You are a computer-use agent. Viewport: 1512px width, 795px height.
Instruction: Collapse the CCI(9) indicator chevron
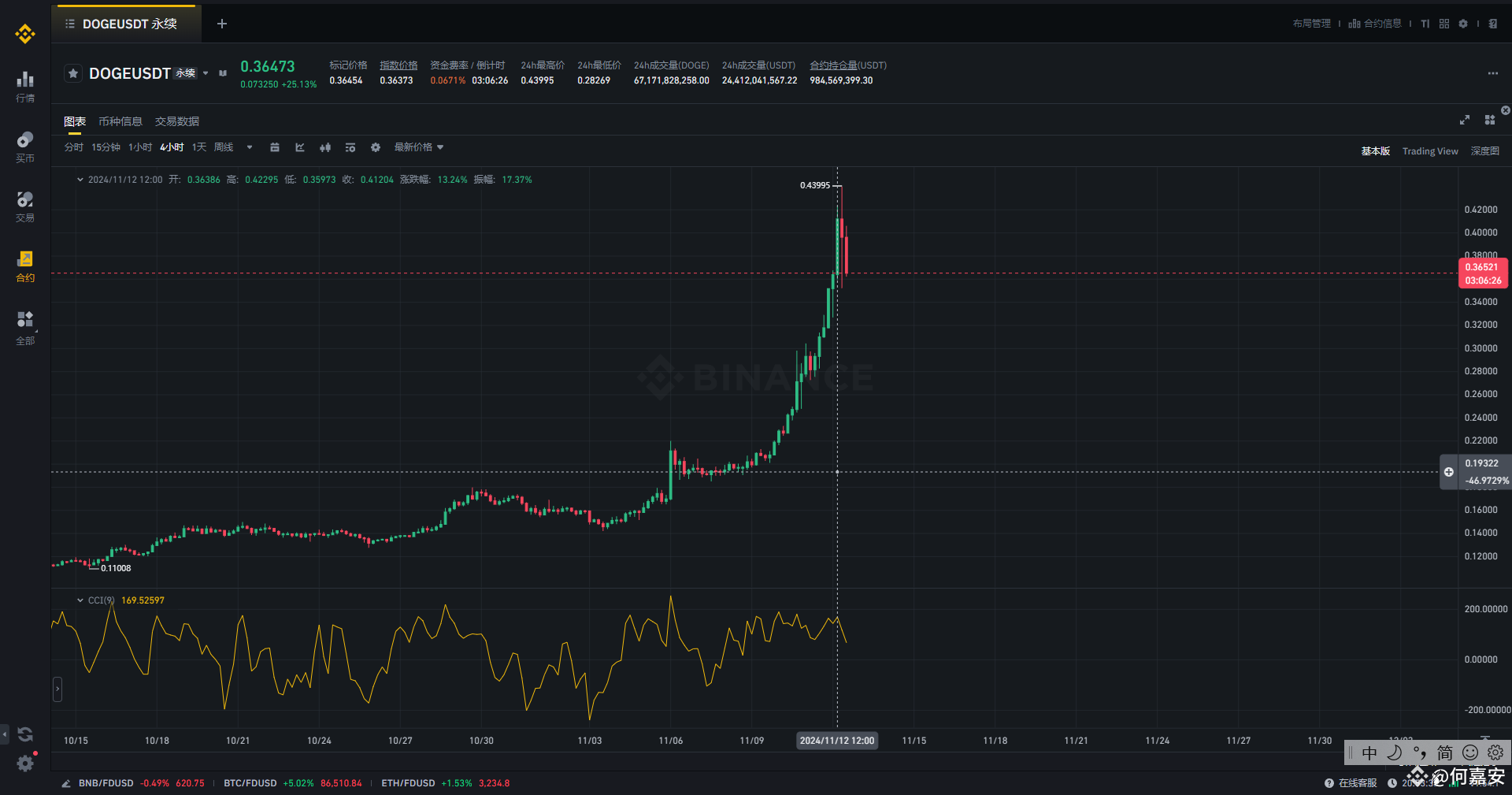pyautogui.click(x=80, y=600)
